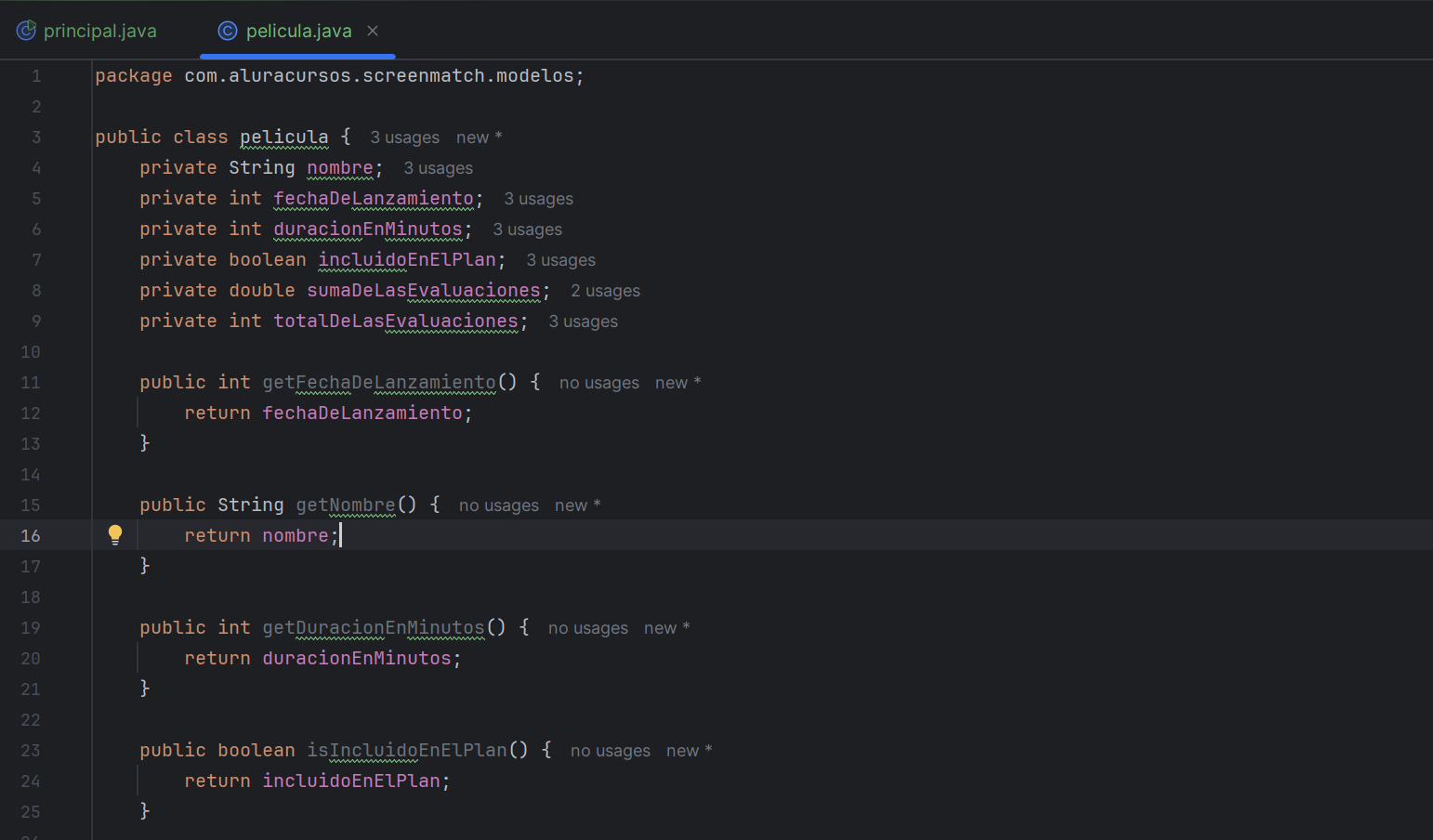Show '3 usages' of incluidoEnElPlan field
Screen dimensions: 1433x840
pos(561,260)
